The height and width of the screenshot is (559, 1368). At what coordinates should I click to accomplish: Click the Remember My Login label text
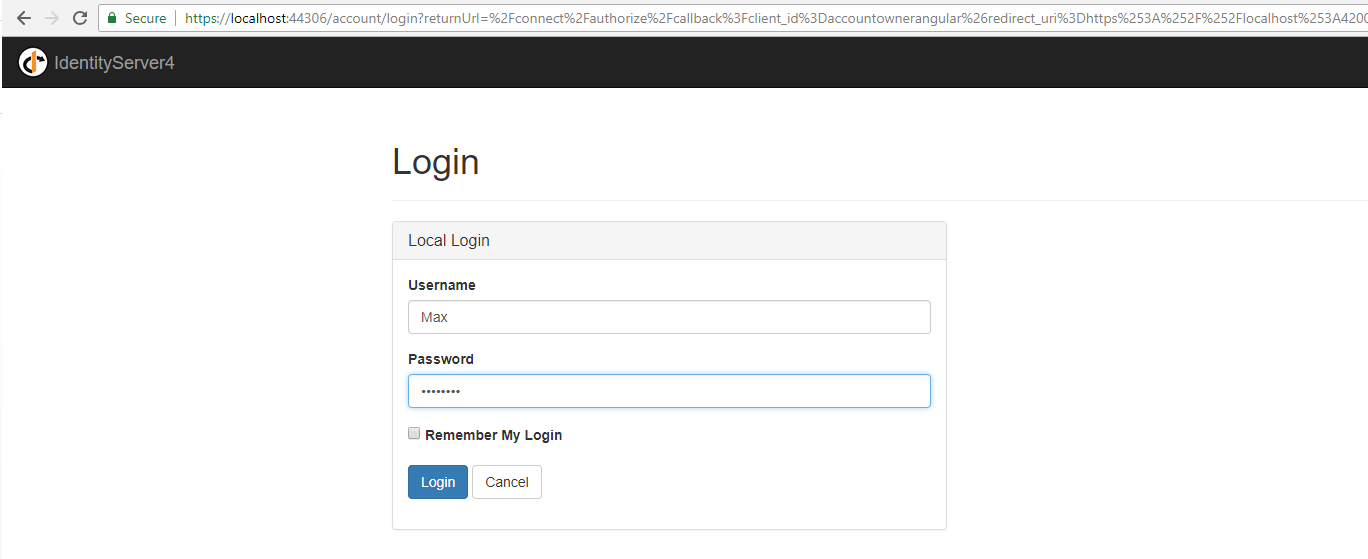click(x=493, y=435)
